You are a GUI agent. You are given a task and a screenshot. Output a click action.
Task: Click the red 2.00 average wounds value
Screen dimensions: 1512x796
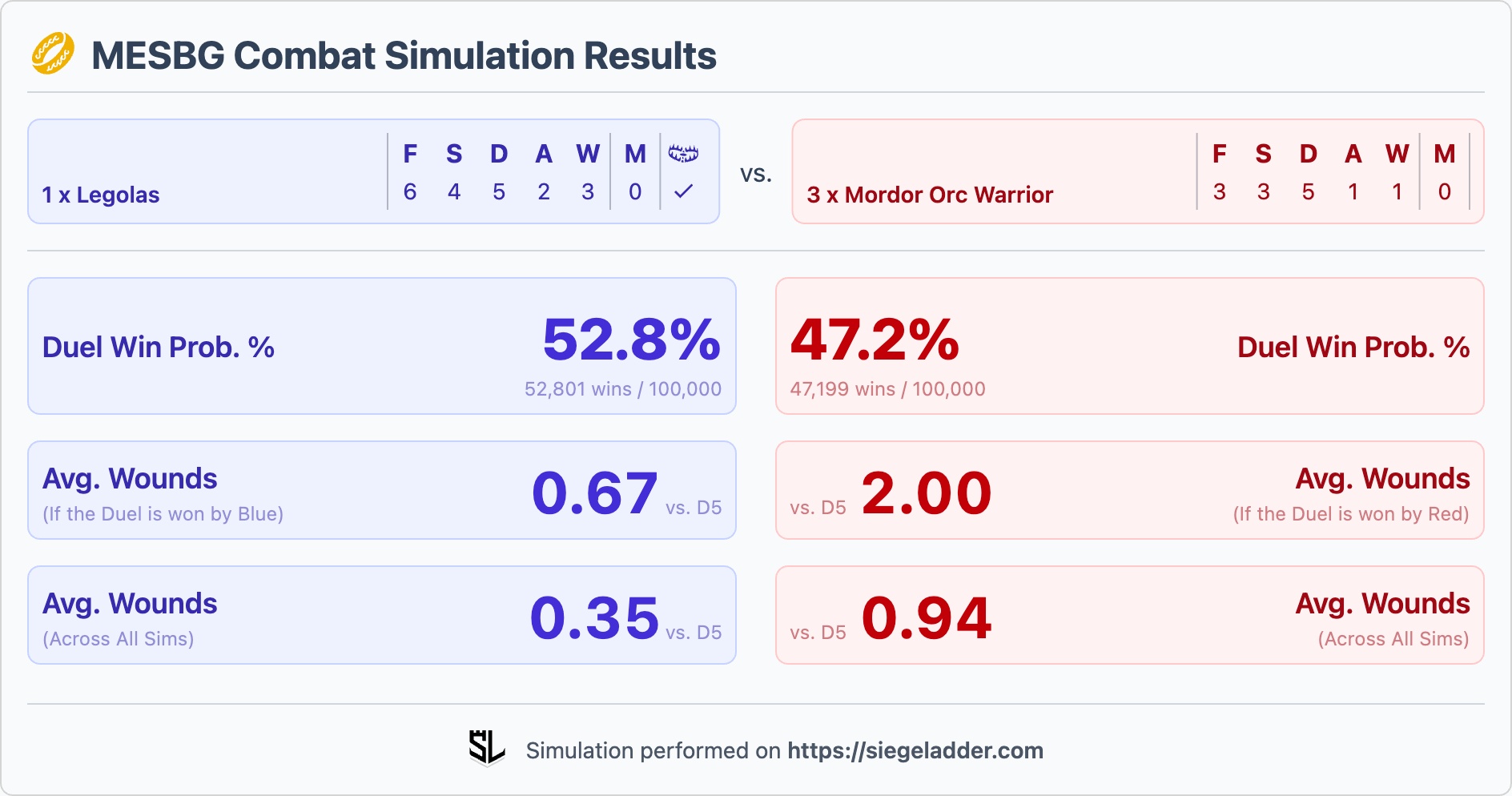coord(927,492)
